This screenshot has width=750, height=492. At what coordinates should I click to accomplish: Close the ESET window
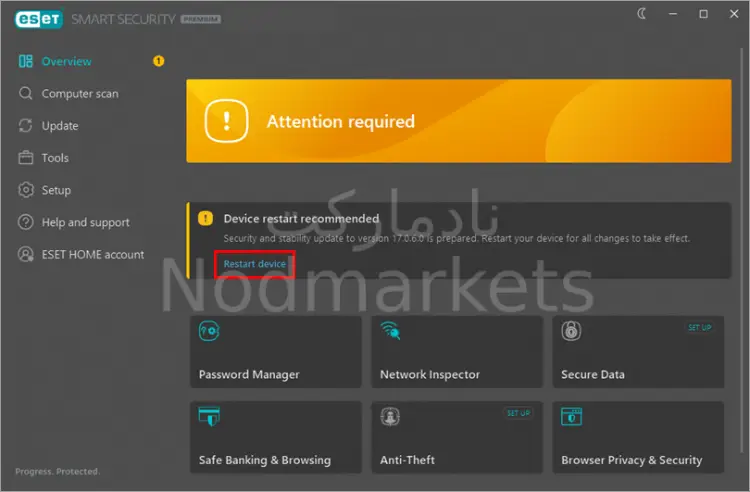point(734,14)
